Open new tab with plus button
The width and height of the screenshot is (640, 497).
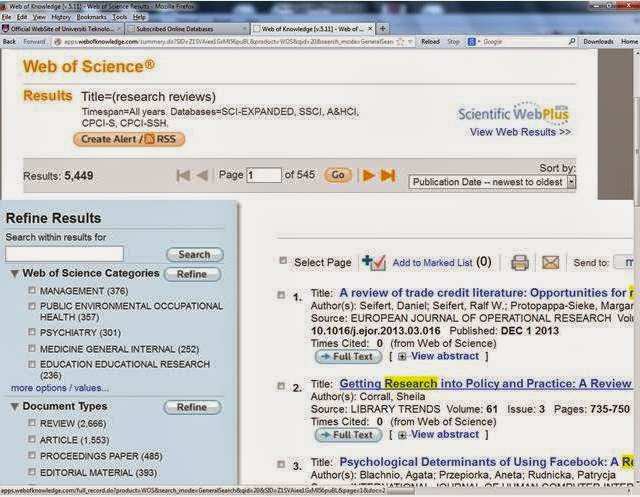[382, 29]
